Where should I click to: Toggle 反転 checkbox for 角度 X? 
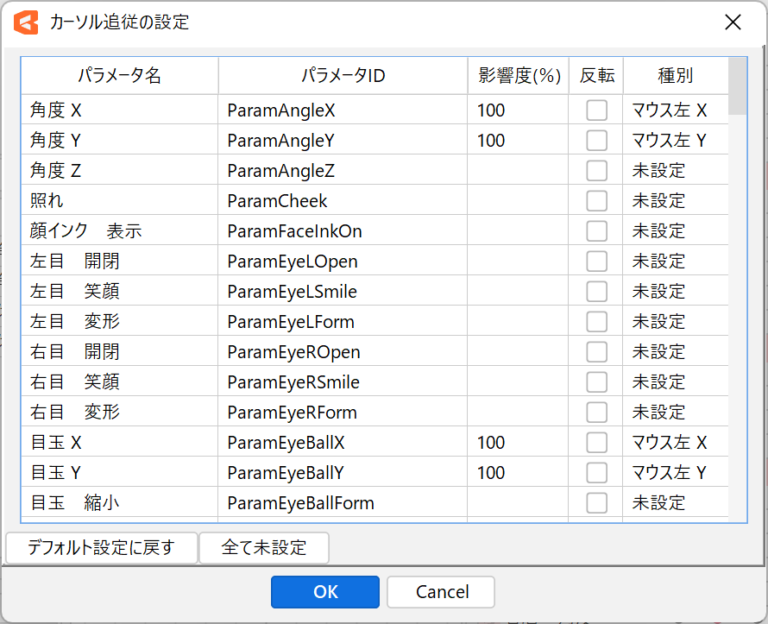pyautogui.click(x=596, y=110)
